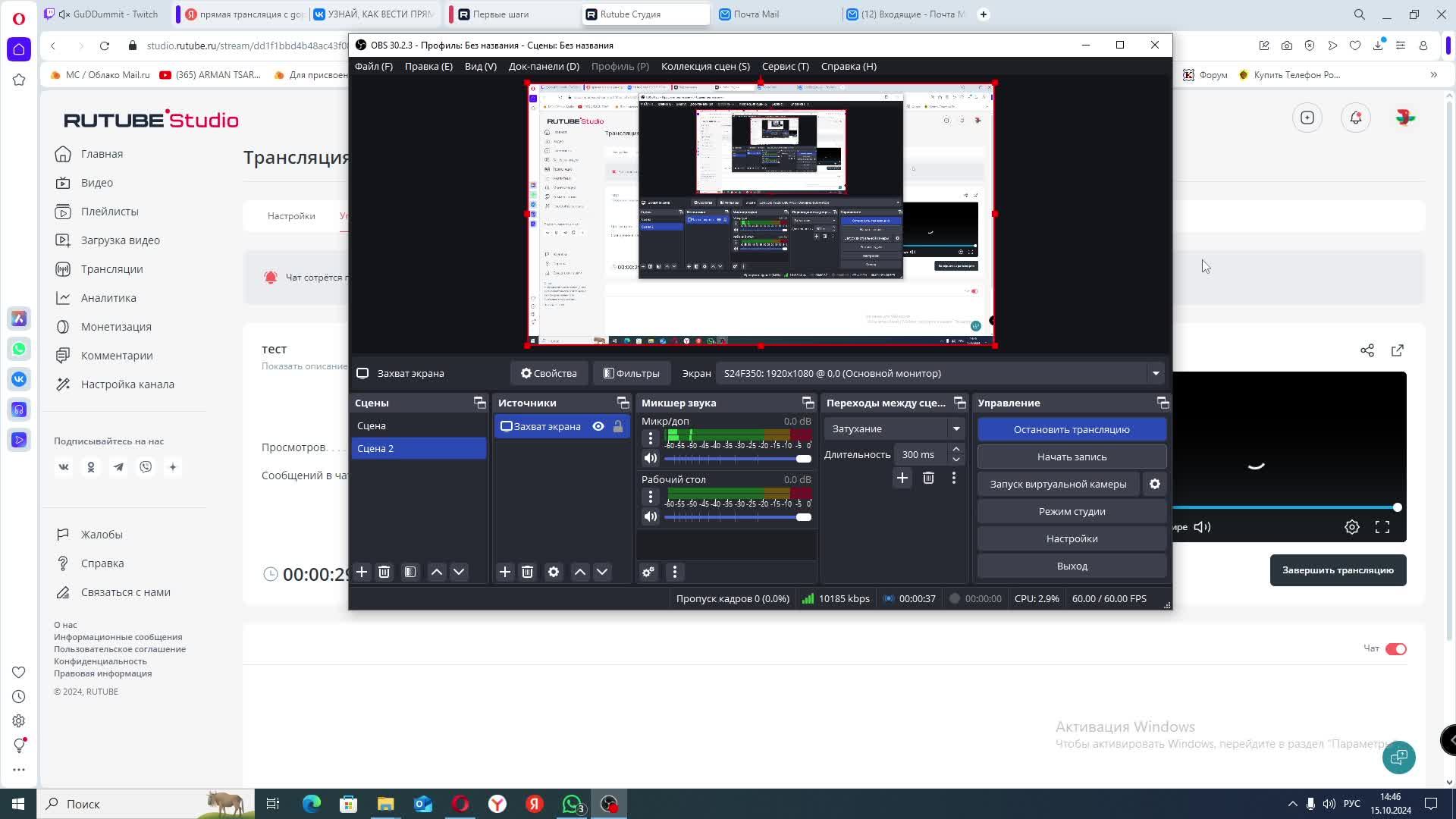The height and width of the screenshot is (819, 1456).
Task: Open Режим студии button
Action: [1072, 511]
